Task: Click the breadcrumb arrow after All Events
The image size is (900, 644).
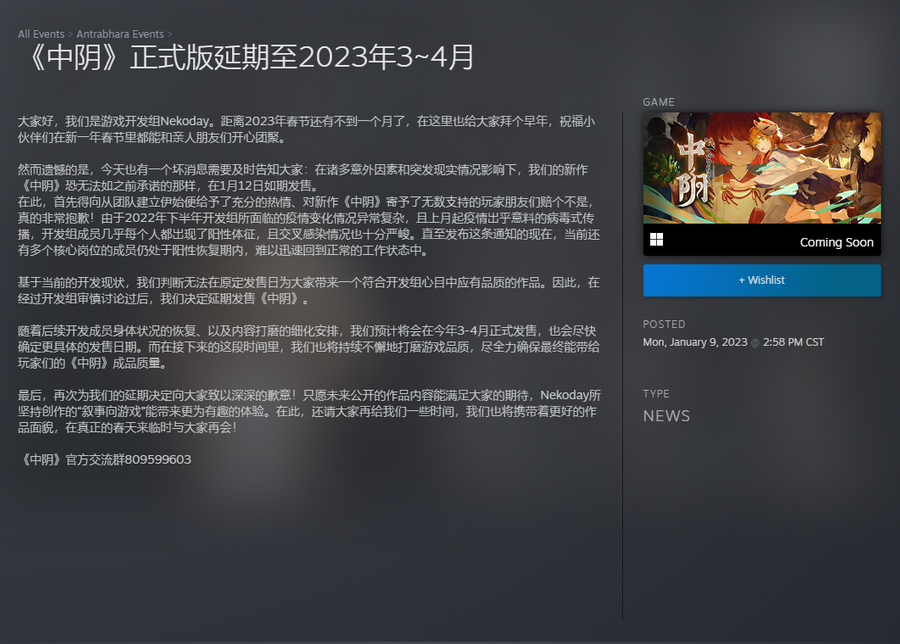Action: (69, 34)
